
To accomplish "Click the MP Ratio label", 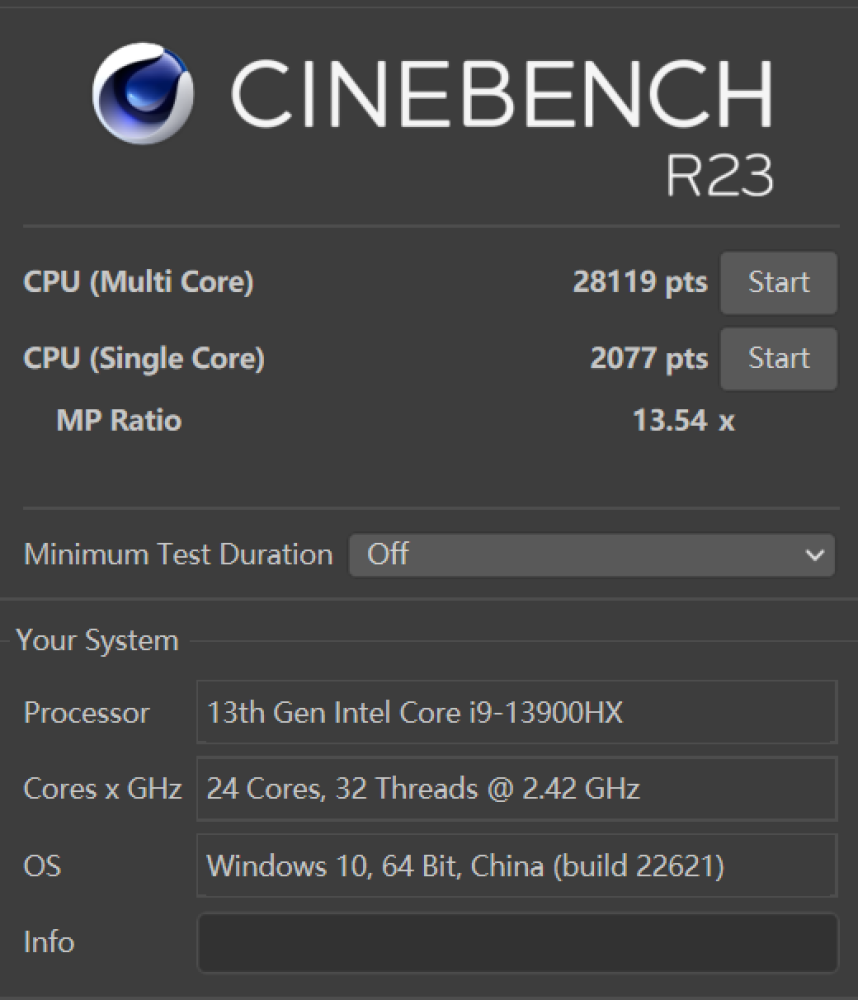I will click(x=119, y=421).
